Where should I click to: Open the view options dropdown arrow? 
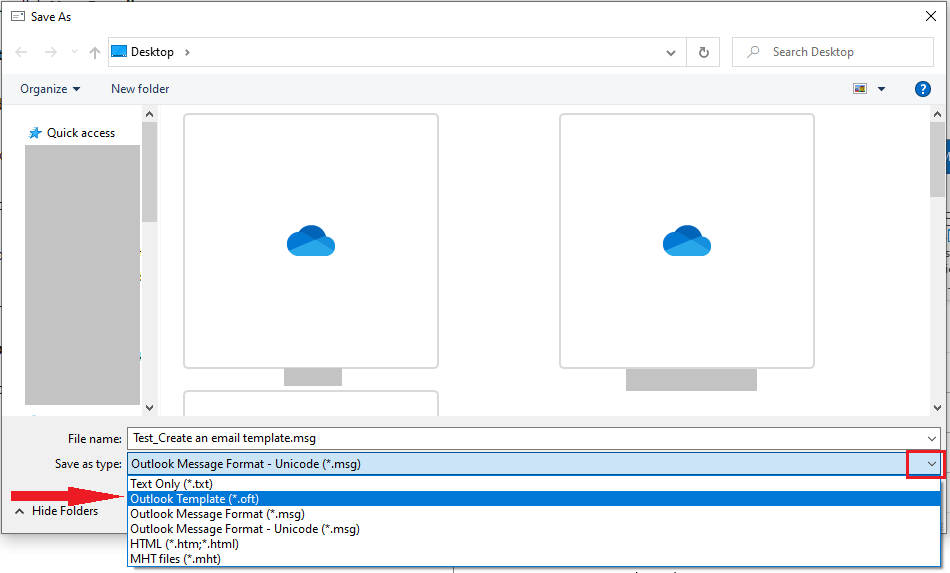coord(882,89)
